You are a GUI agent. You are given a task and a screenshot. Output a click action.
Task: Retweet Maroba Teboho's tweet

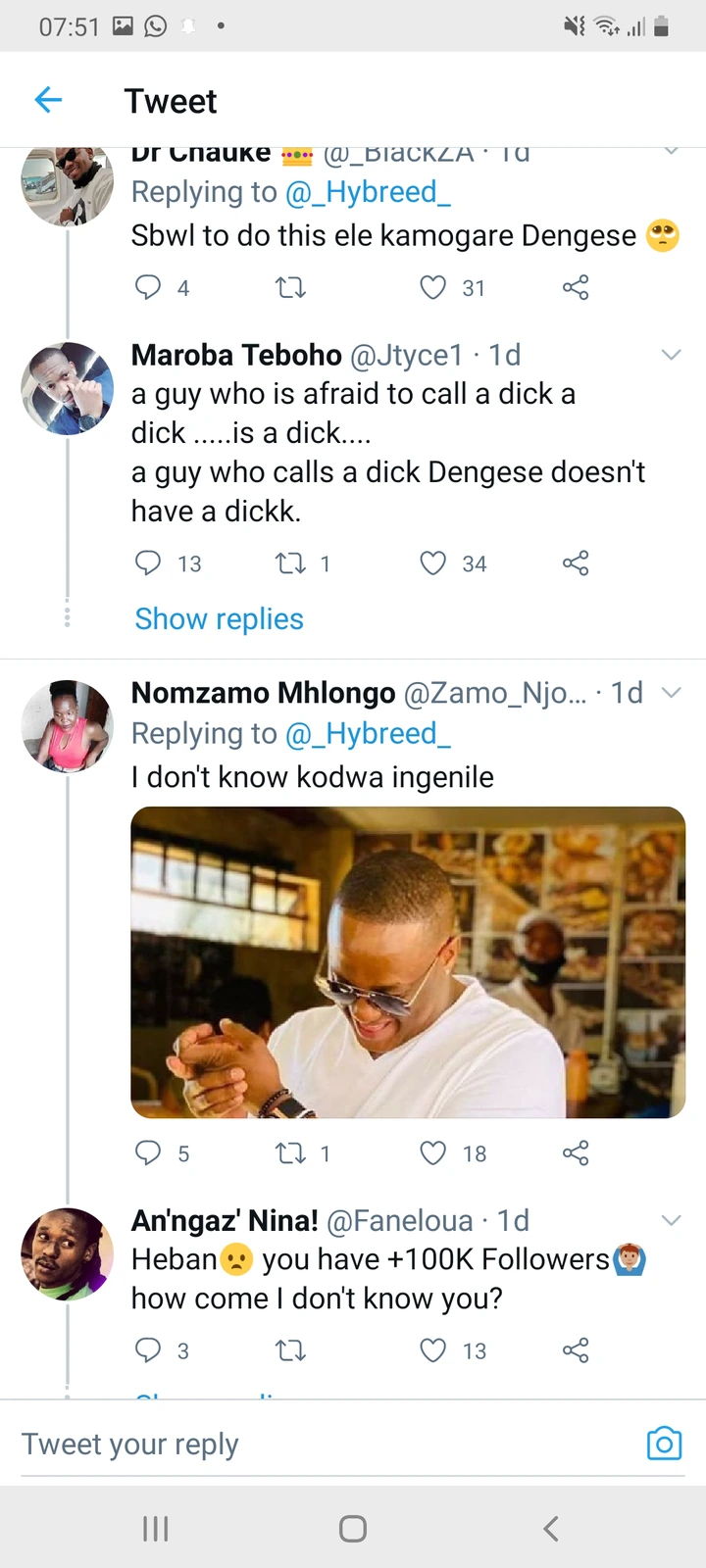tap(290, 563)
